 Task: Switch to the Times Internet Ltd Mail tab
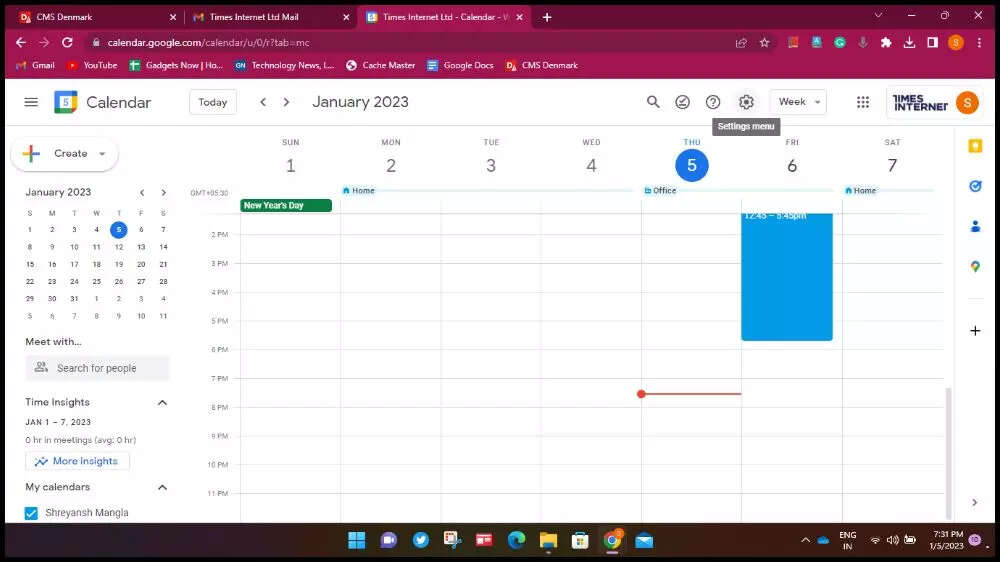[x=268, y=17]
